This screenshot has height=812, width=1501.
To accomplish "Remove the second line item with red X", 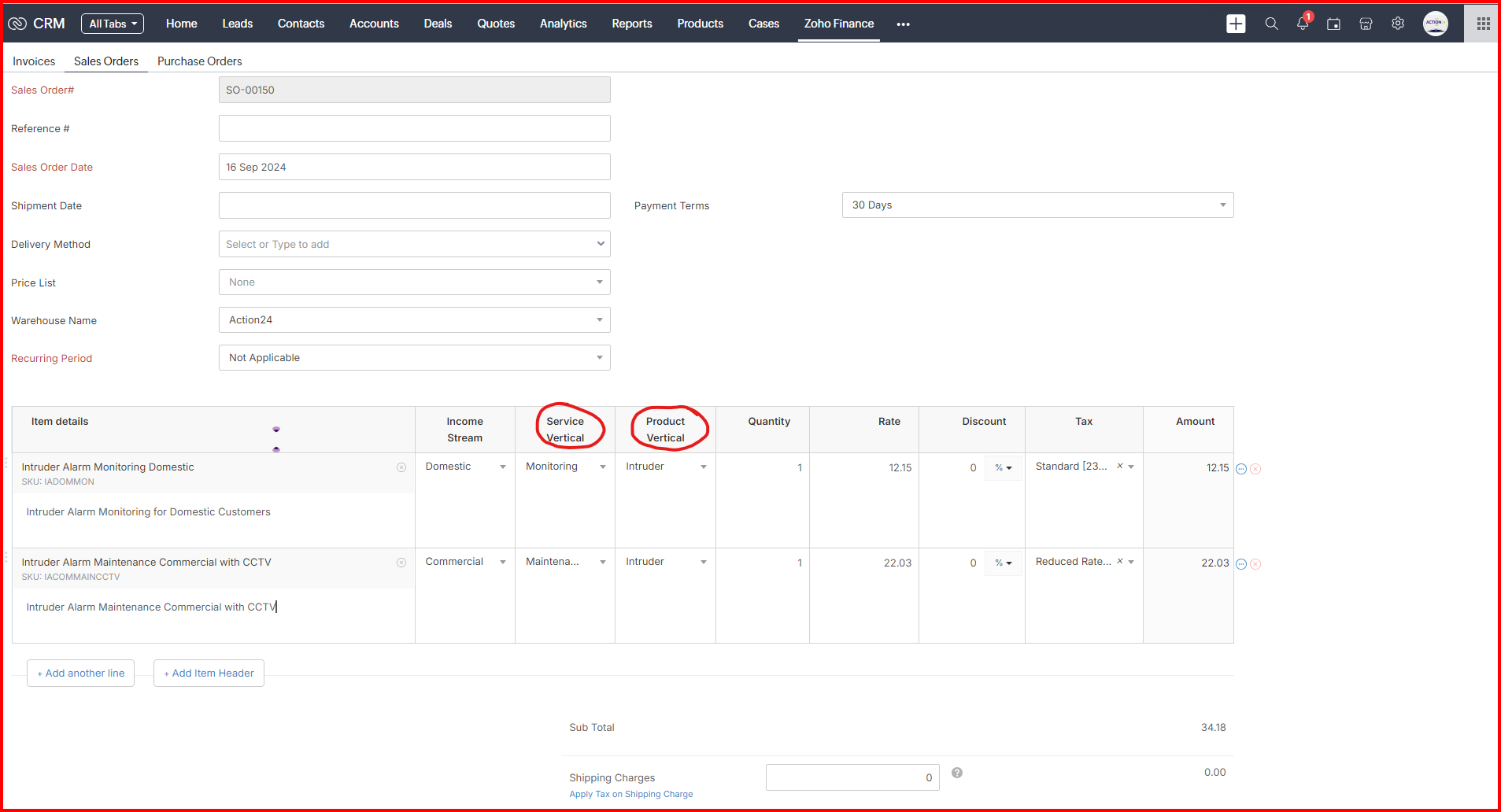I will pyautogui.click(x=1255, y=564).
